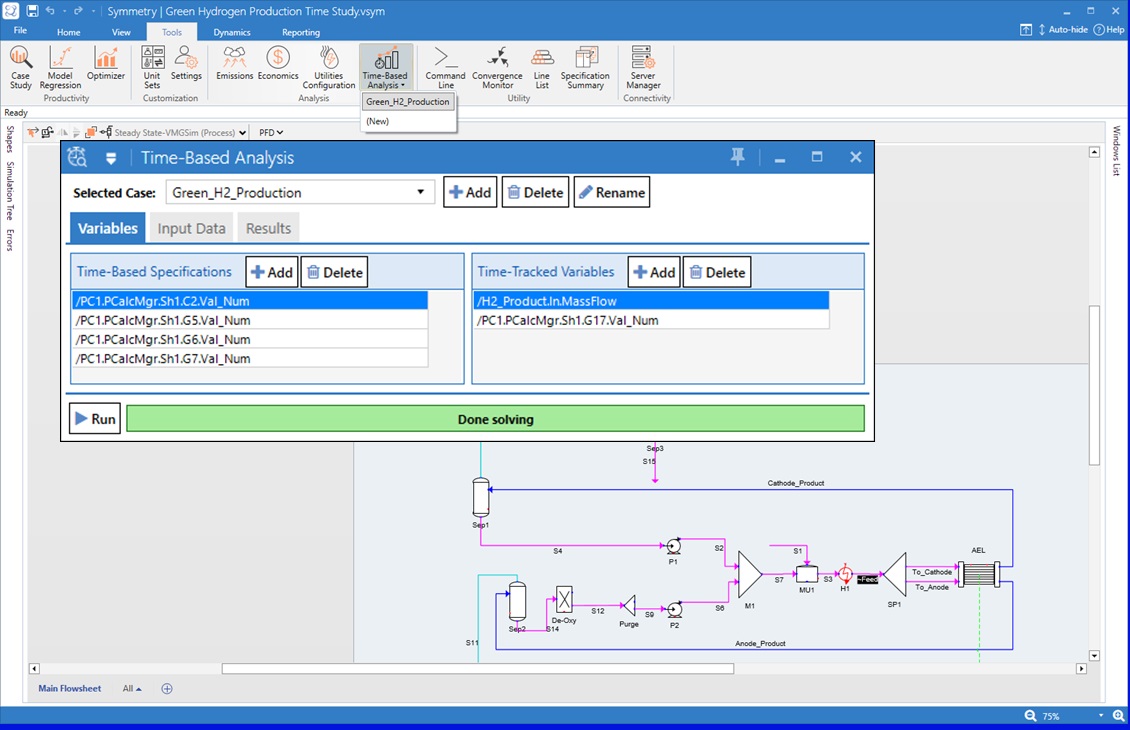Open the PFD view dropdown
The height and width of the screenshot is (730, 1130).
[x=271, y=132]
